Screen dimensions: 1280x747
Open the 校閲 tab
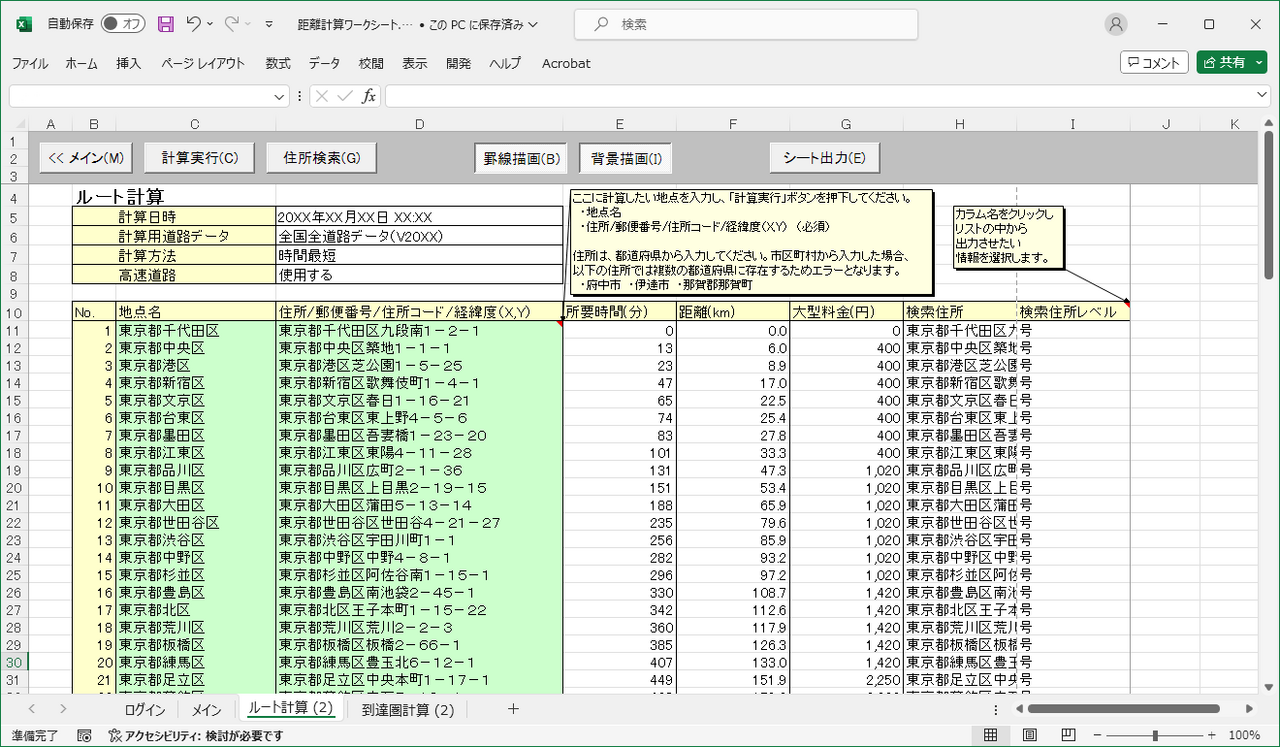[371, 63]
